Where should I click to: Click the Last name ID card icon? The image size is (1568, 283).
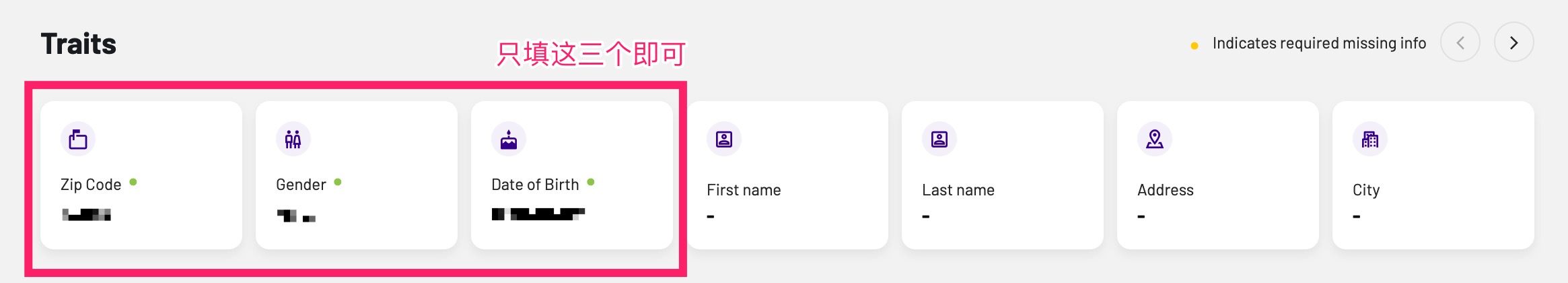pyautogui.click(x=939, y=139)
